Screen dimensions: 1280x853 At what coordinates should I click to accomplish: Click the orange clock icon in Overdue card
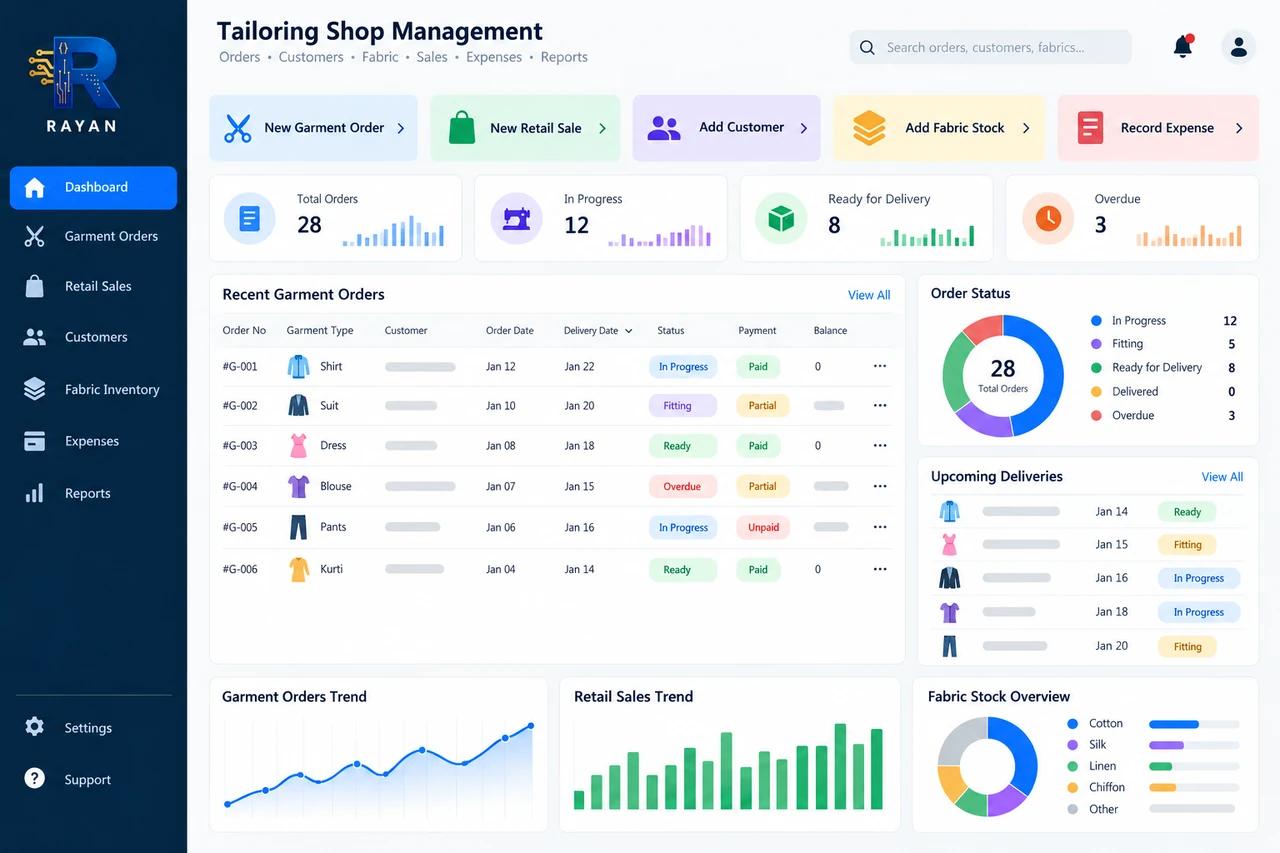pos(1048,218)
